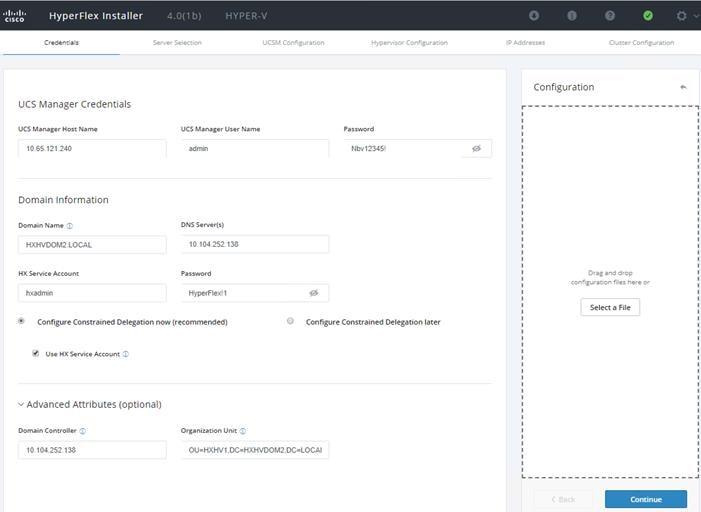Click the Cisco logo in header
This screenshot has height=512, width=701.
(14, 16)
